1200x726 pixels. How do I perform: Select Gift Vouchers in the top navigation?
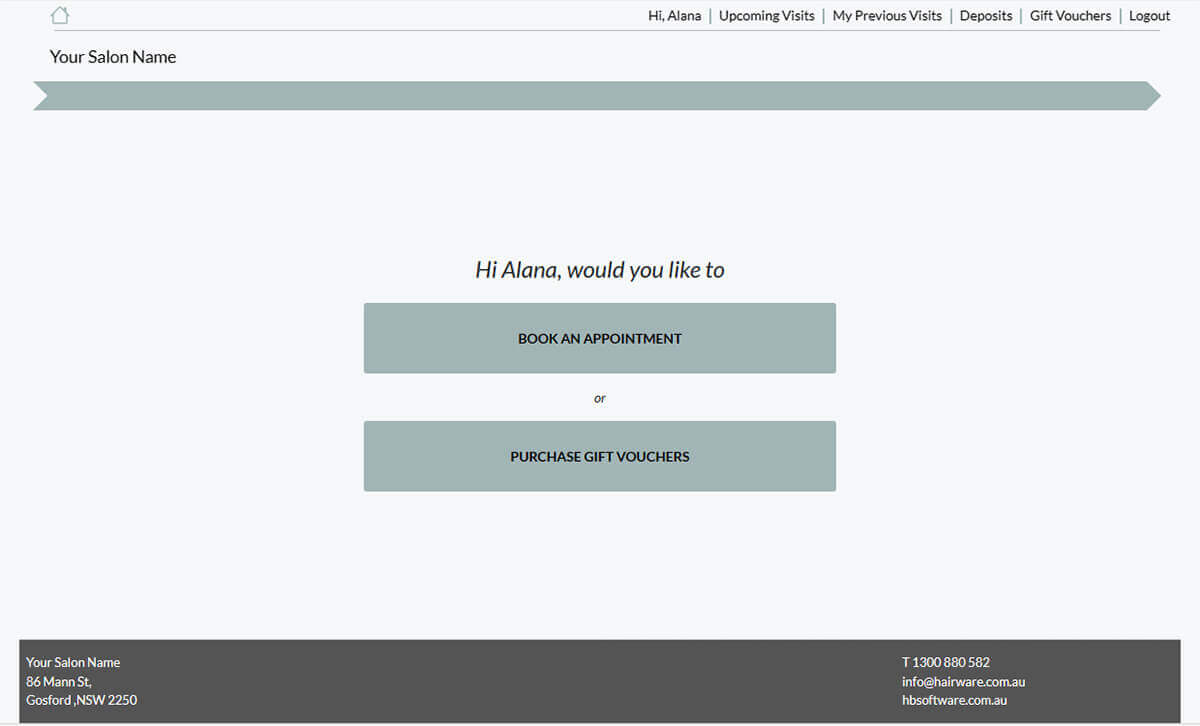point(1070,16)
